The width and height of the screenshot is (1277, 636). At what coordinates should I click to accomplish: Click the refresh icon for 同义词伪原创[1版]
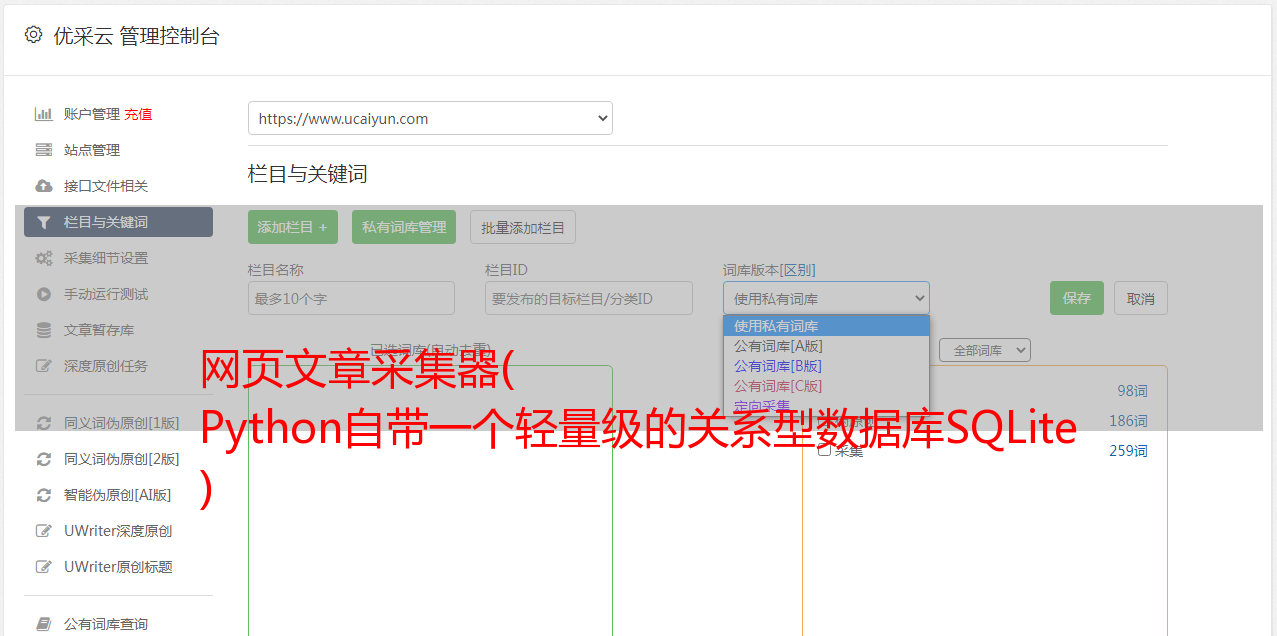(43, 423)
